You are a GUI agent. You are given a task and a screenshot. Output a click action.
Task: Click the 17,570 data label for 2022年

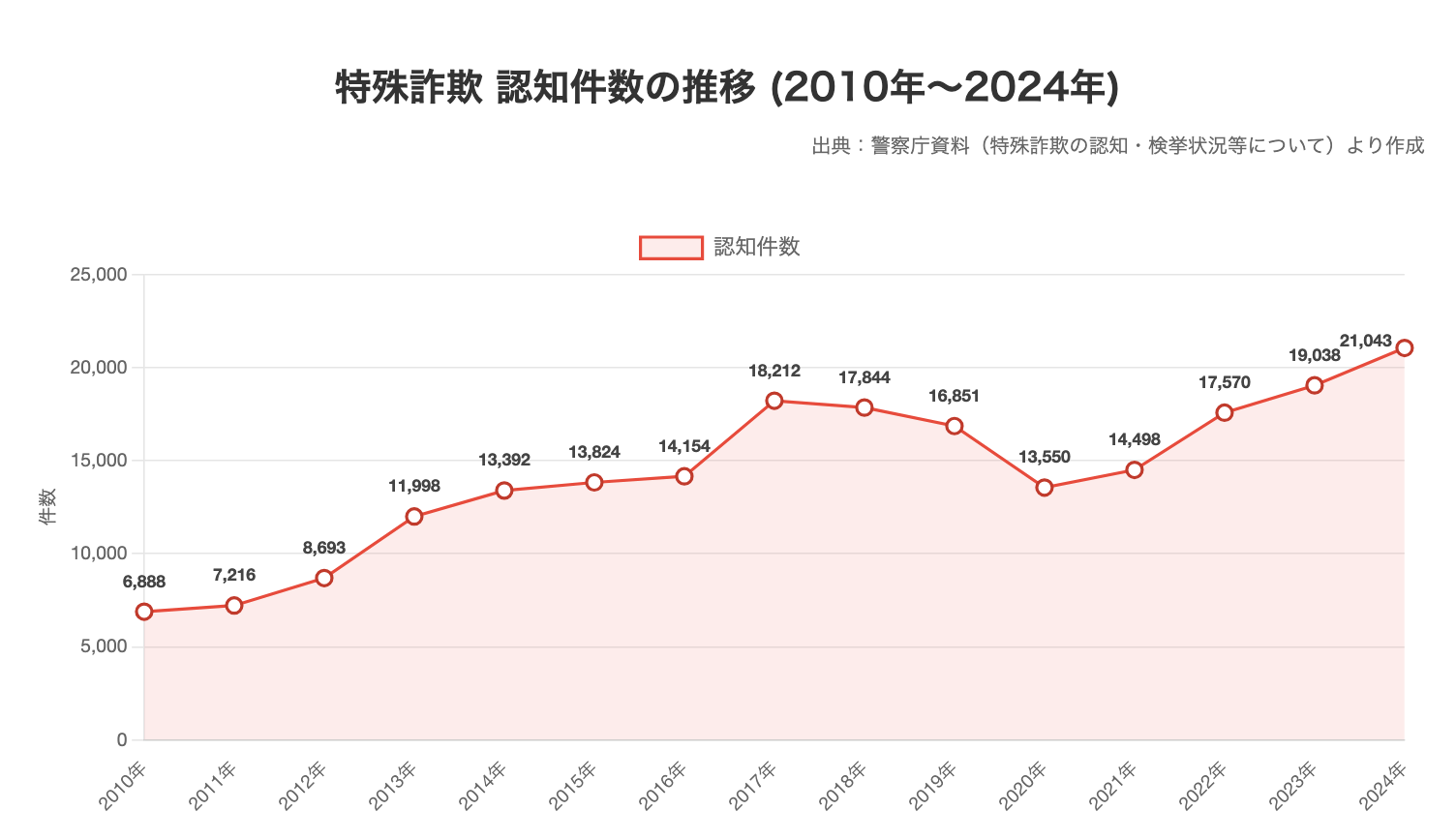pos(1225,381)
